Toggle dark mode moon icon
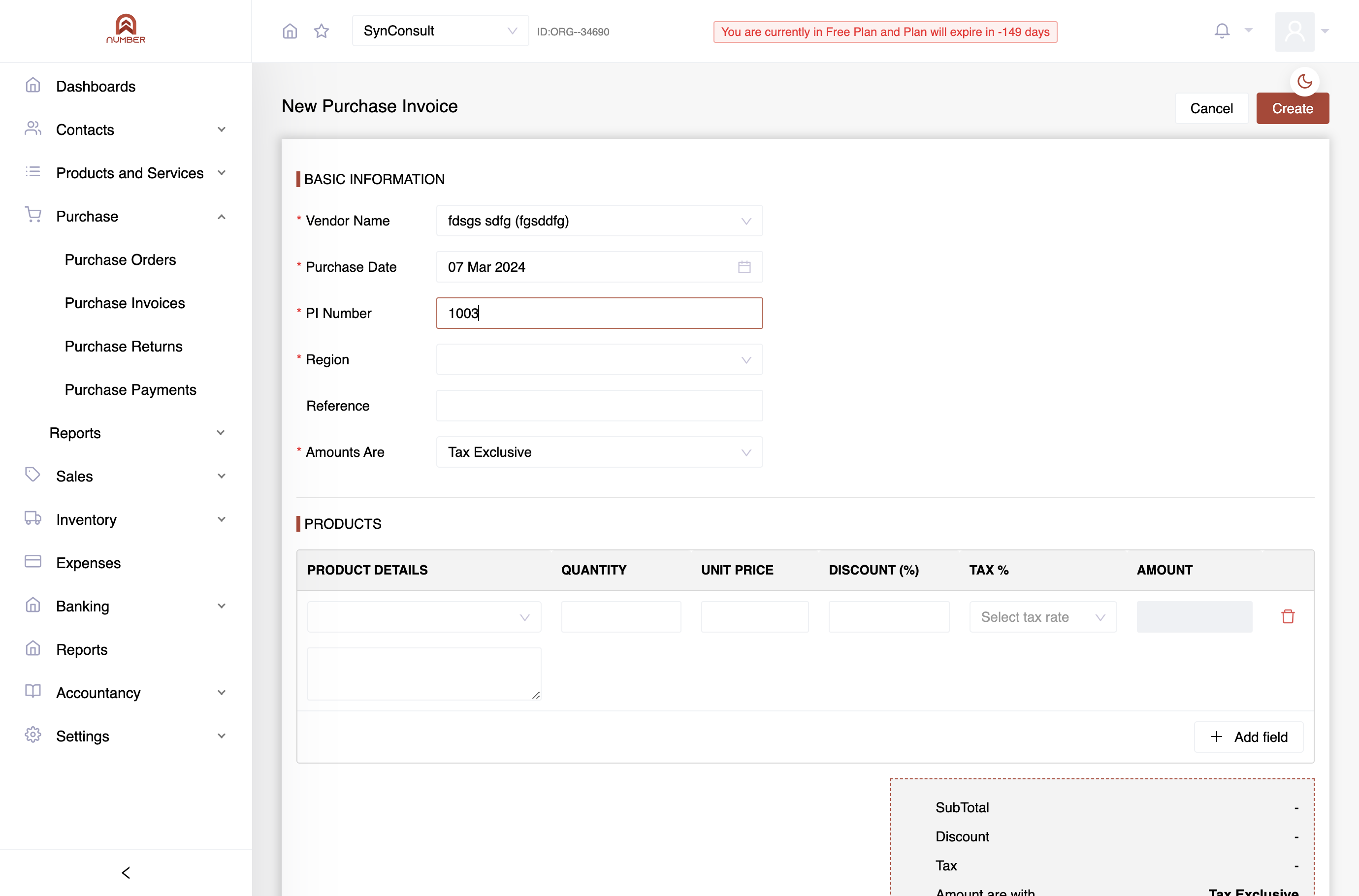This screenshot has width=1359, height=896. click(1305, 81)
